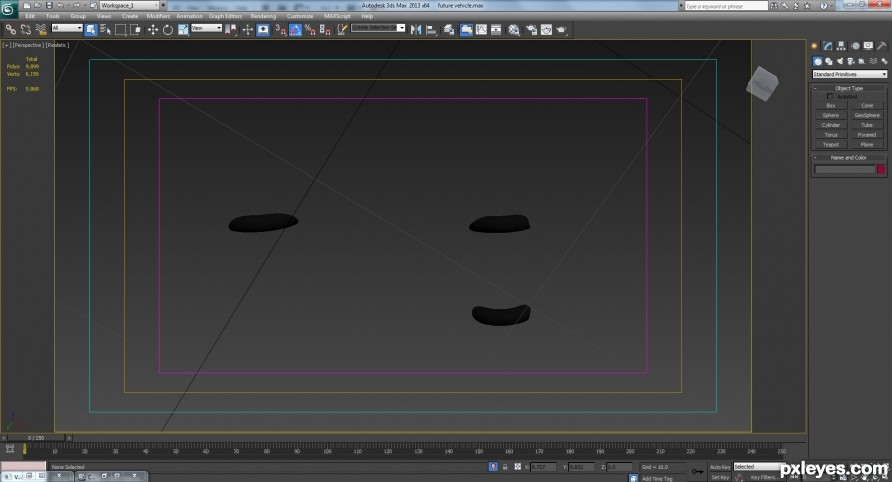Viewport: 892px width, 482px height.
Task: Open the reference coordinate system View dropdown
Action: coord(207,28)
